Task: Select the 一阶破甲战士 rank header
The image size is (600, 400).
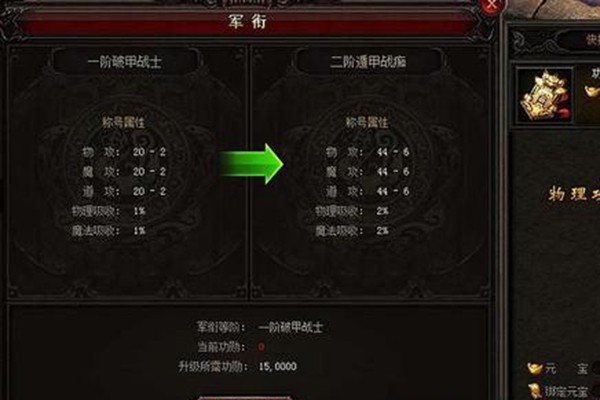Action: coord(124,62)
